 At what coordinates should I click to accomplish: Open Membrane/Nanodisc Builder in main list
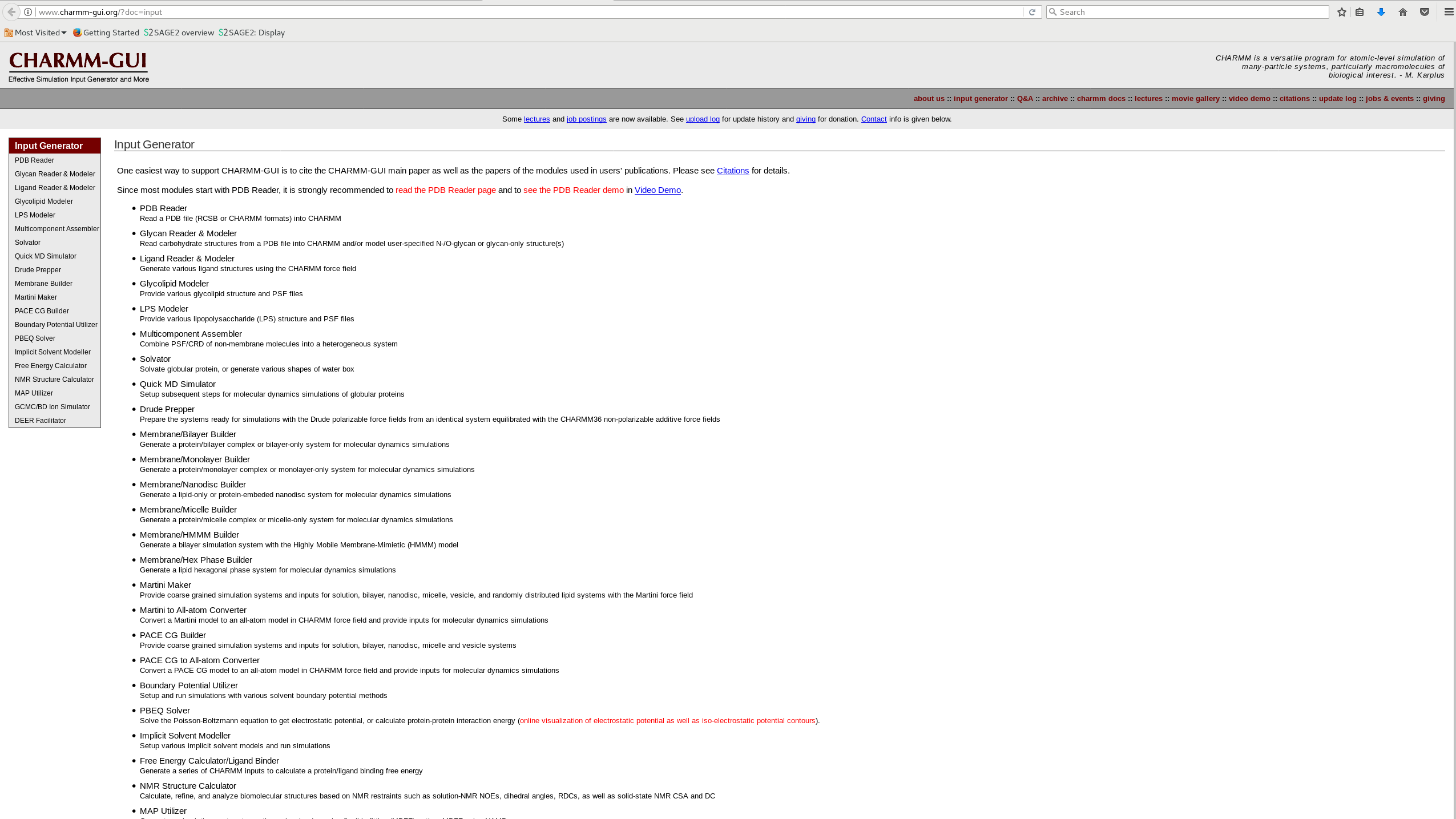[x=193, y=485]
